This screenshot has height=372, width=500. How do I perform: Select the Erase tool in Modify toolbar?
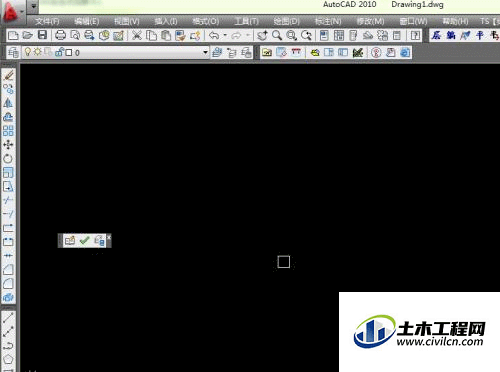click(9, 75)
